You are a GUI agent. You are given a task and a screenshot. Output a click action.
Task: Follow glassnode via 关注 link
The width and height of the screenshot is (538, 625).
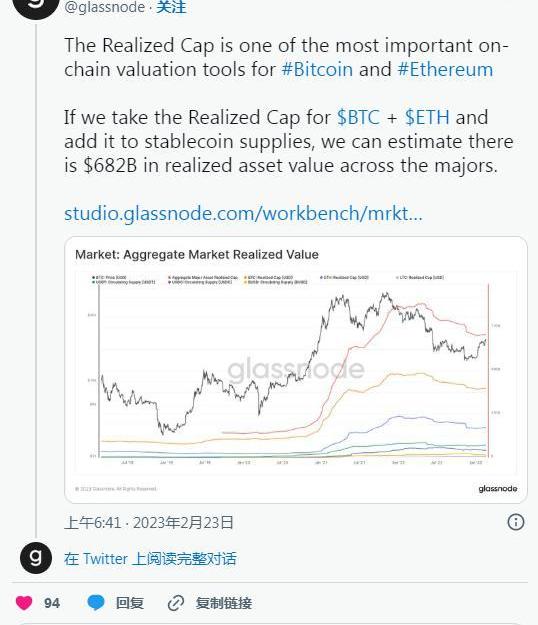pyautogui.click(x=171, y=7)
